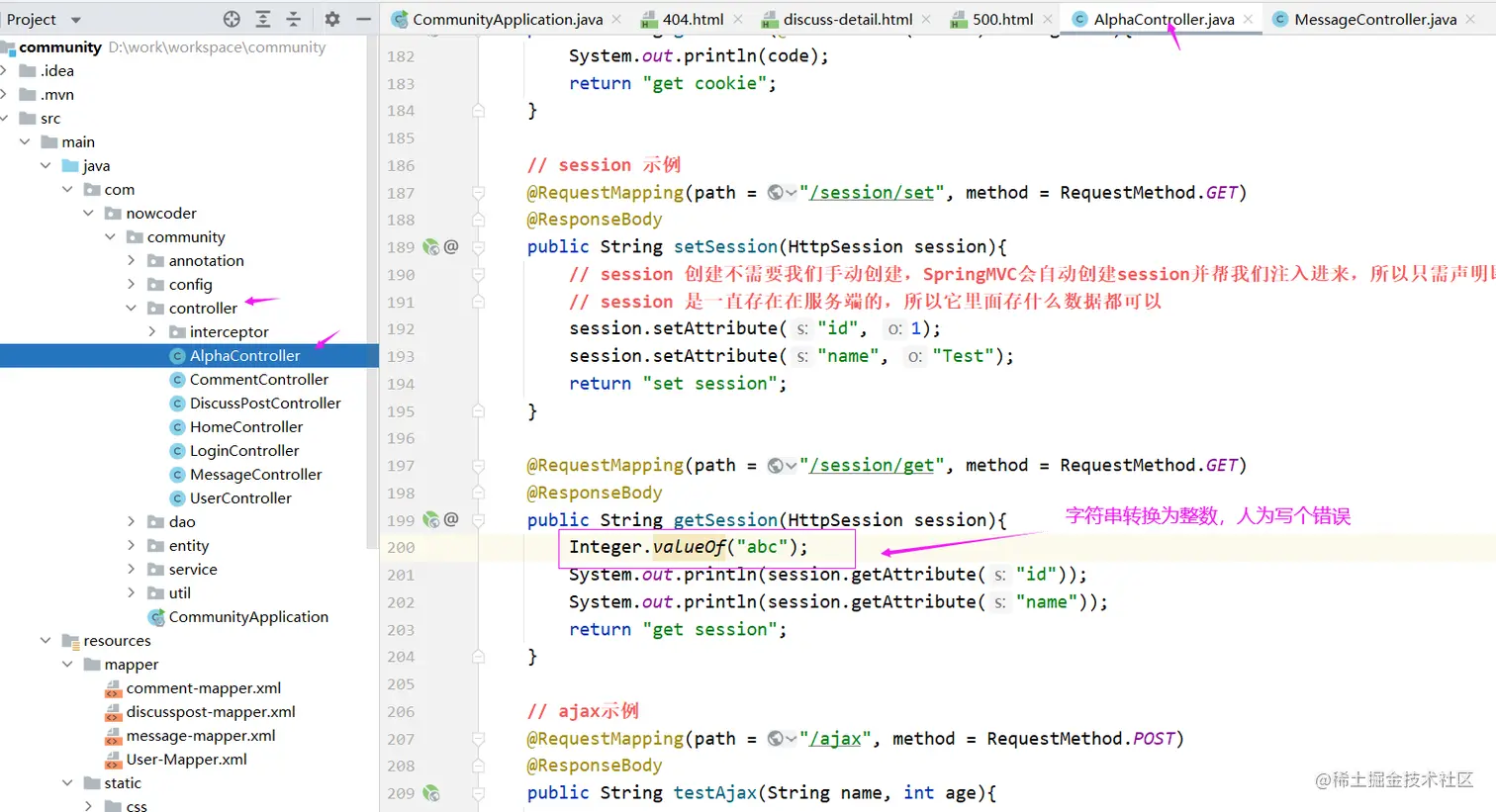Click the "/session/get" URL link
This screenshot has height=812, width=1496.
[x=871, y=466]
